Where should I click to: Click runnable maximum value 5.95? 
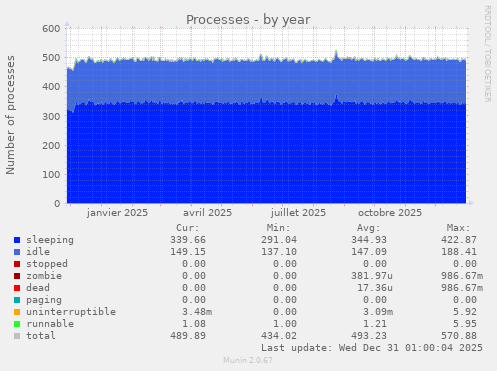tap(465, 324)
